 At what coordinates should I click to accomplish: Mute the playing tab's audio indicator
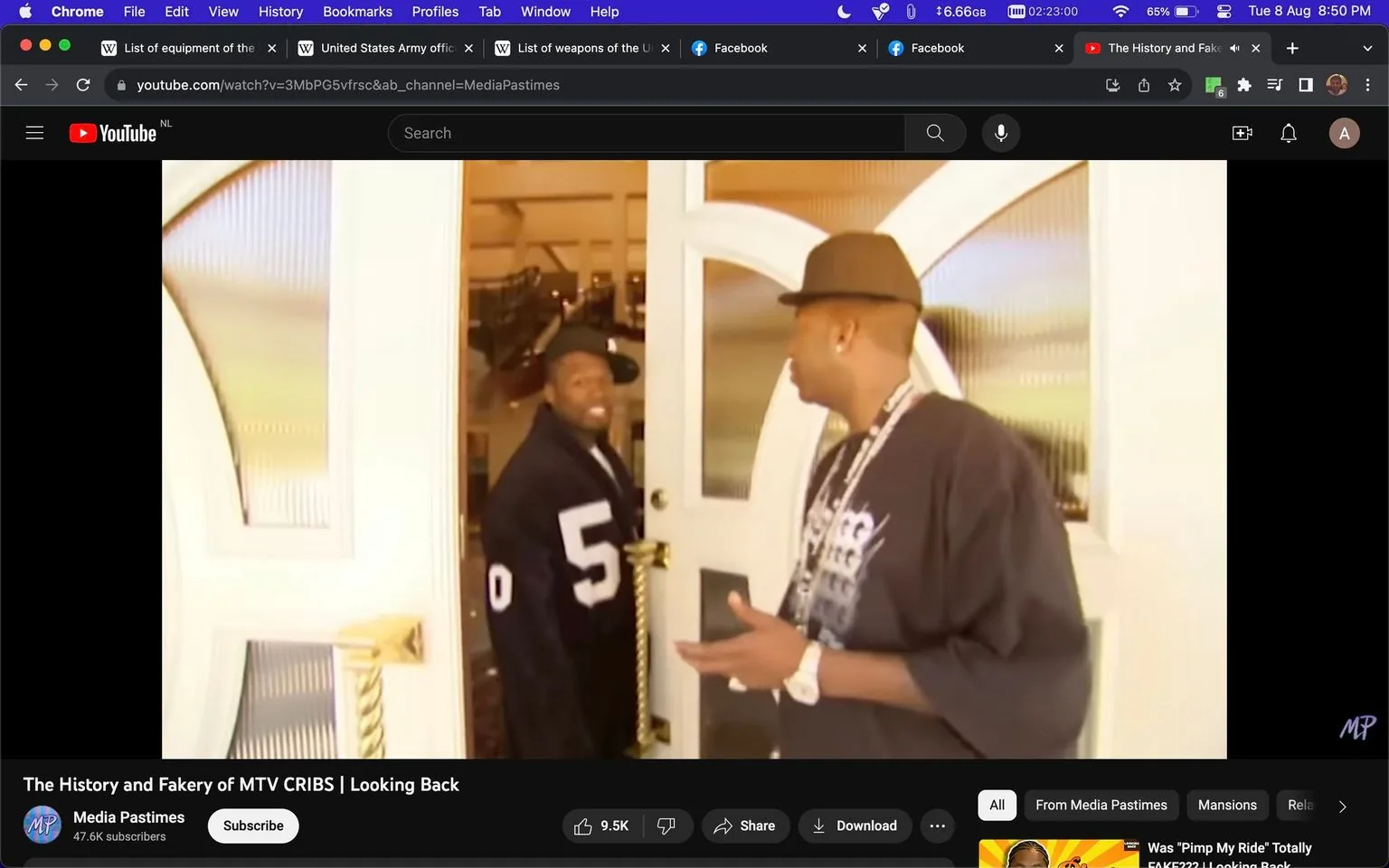tap(1233, 48)
